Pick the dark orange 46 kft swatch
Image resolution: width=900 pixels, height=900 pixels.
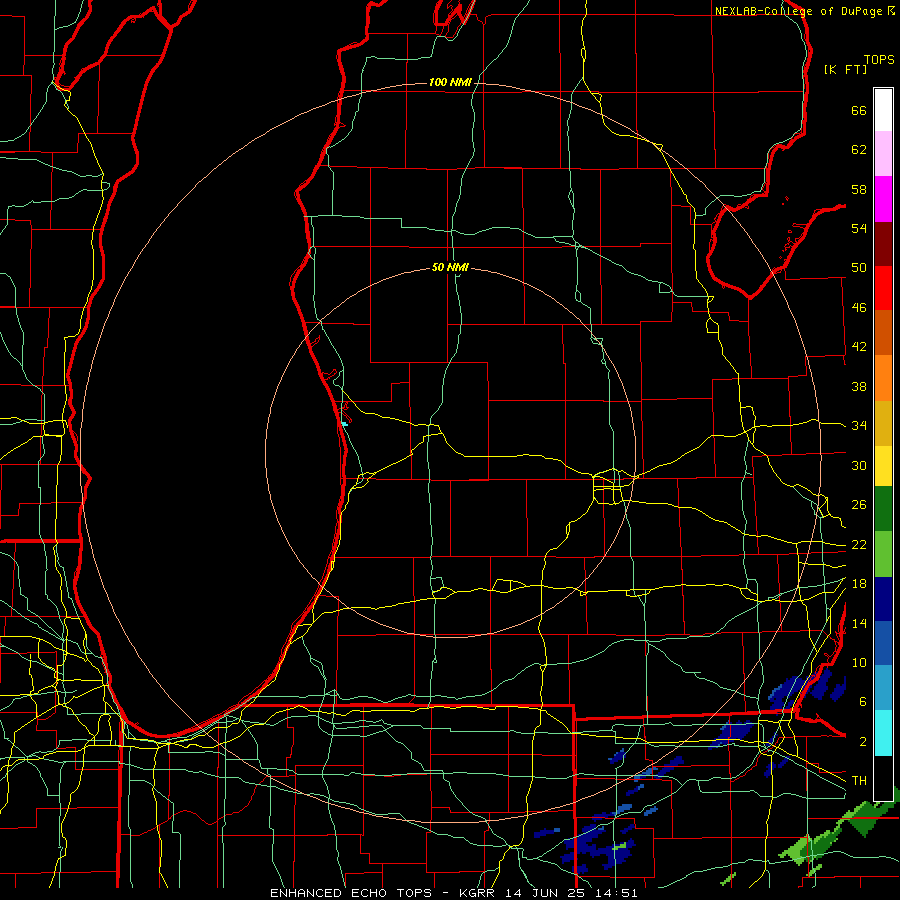coord(883,332)
